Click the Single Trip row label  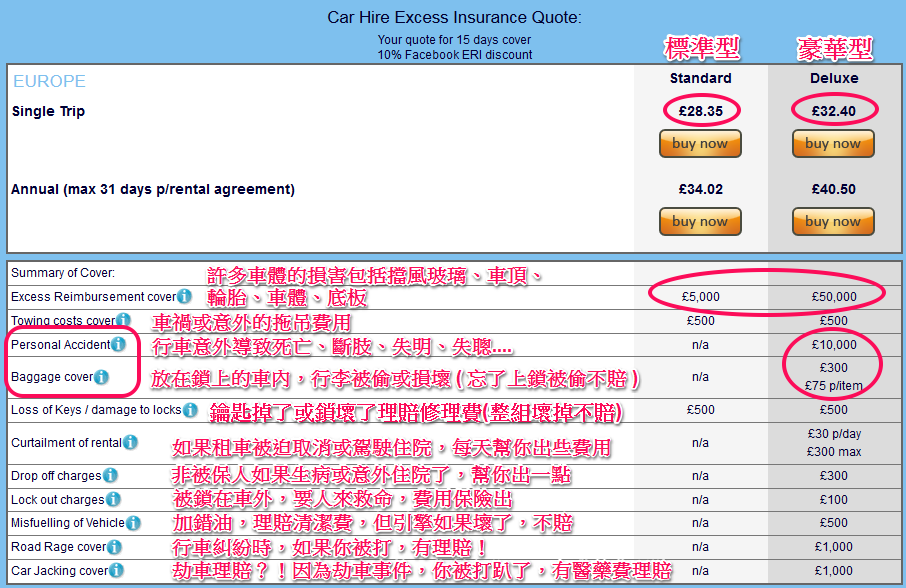coord(49,111)
